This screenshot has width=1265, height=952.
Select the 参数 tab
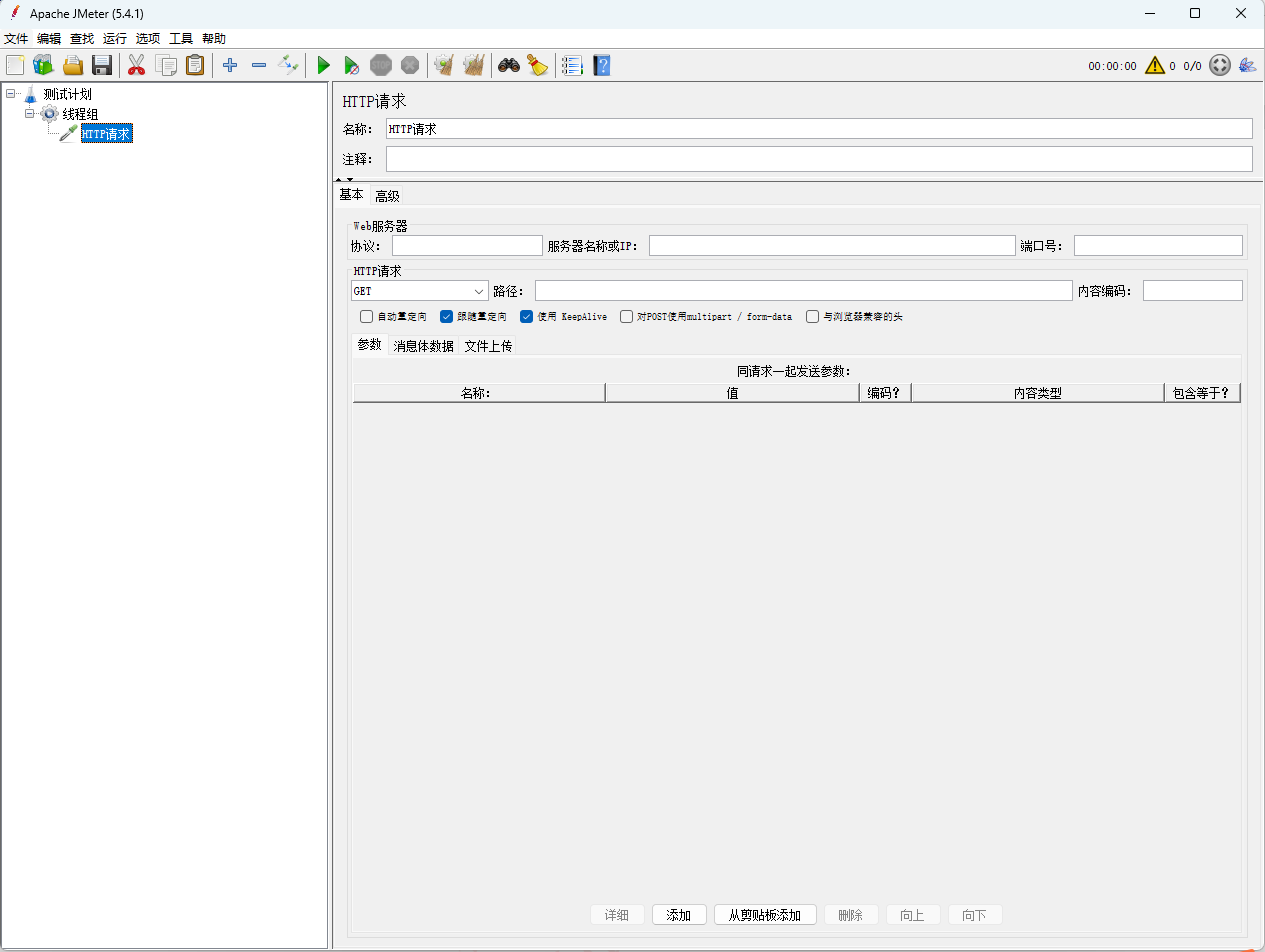pos(369,345)
